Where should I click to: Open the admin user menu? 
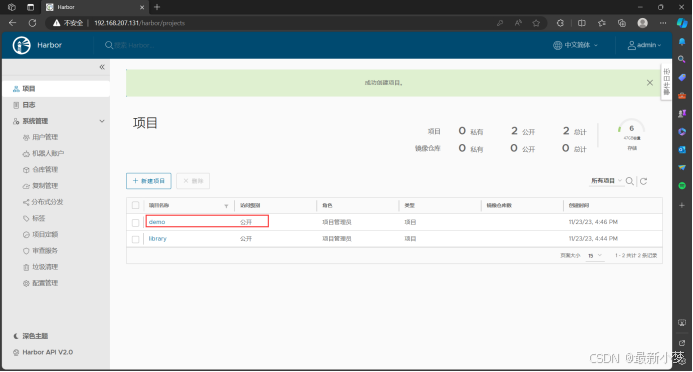point(644,45)
